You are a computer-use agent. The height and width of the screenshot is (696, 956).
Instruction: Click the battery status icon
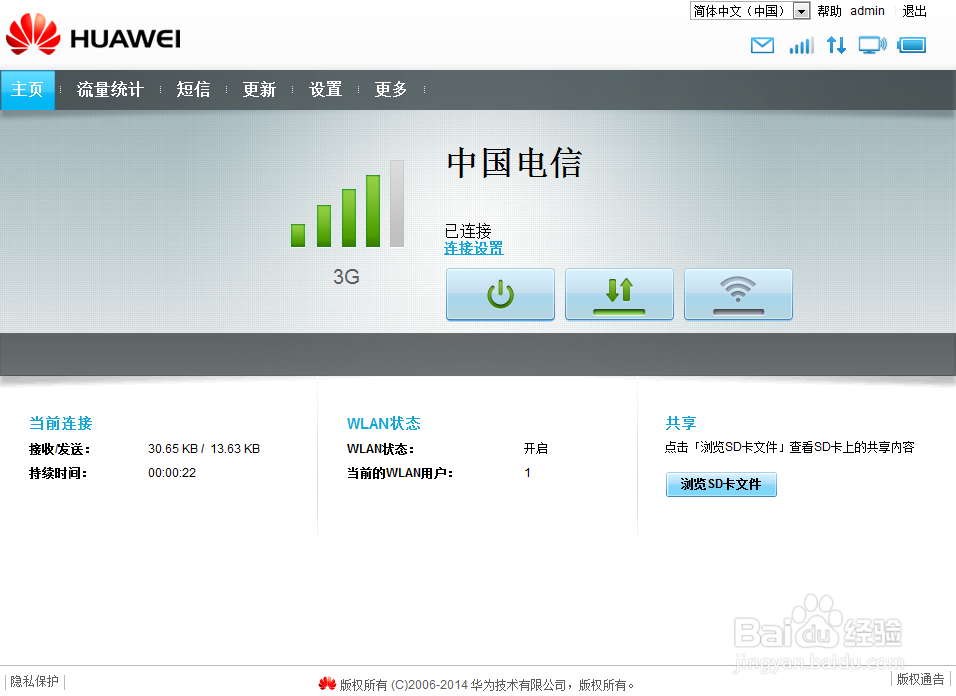tap(911, 45)
